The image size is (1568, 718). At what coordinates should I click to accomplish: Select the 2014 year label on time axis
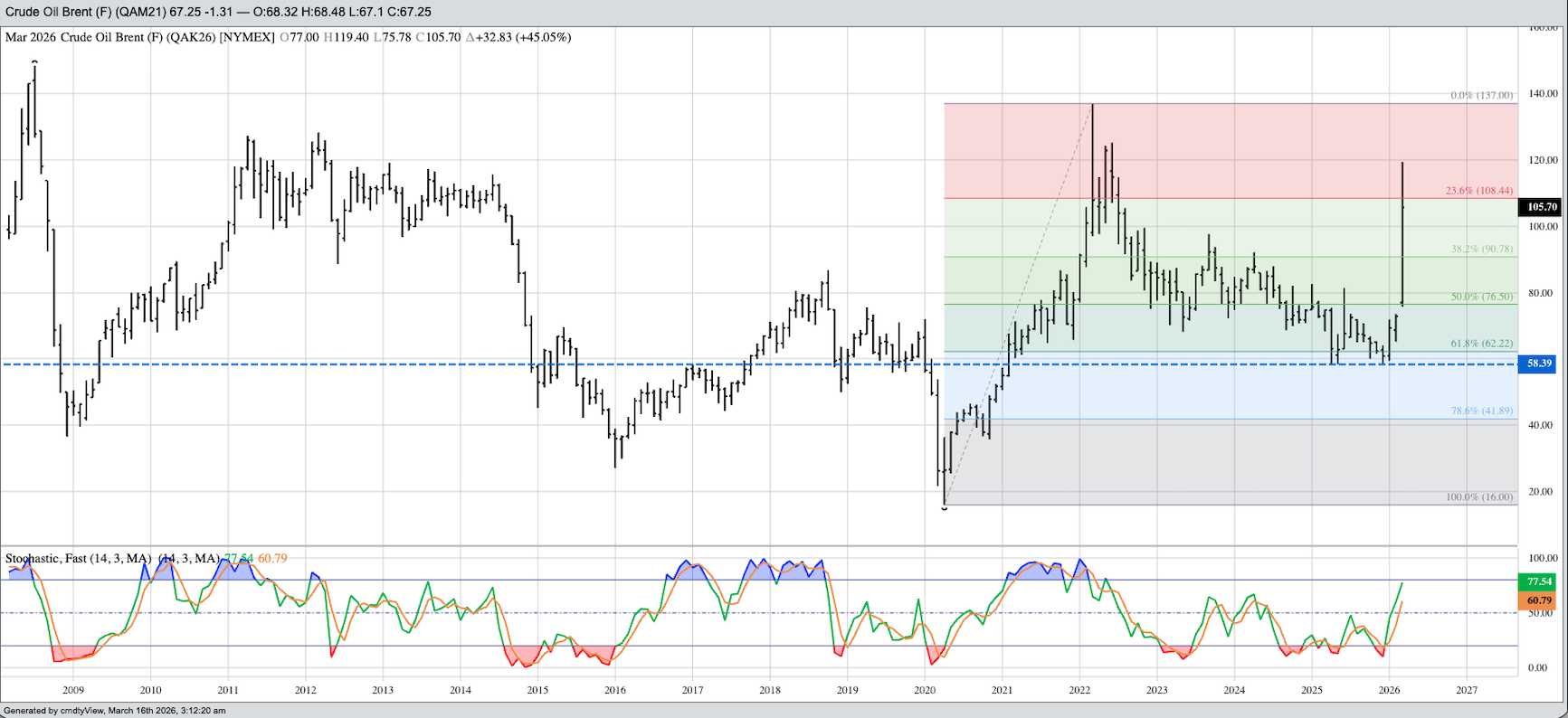[x=460, y=690]
